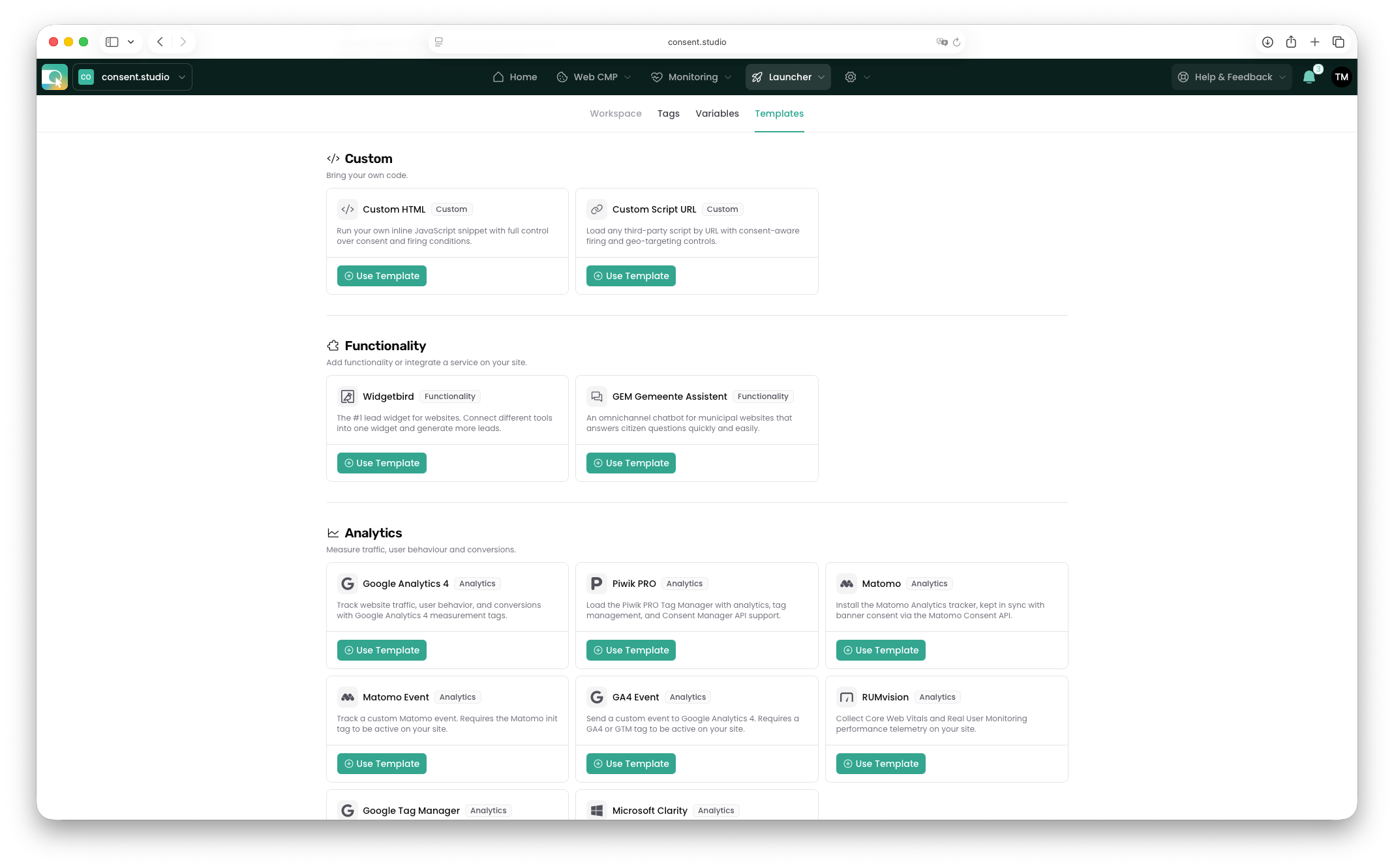Viewport: 1394px width, 868px height.
Task: Reload the page in the address bar
Action: (x=956, y=42)
